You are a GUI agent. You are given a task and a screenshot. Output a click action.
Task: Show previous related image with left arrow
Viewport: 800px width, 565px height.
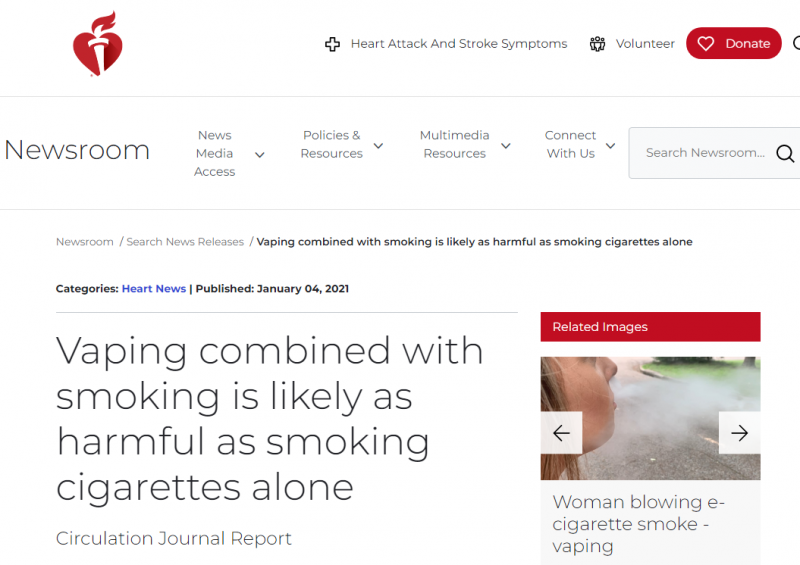[561, 433]
